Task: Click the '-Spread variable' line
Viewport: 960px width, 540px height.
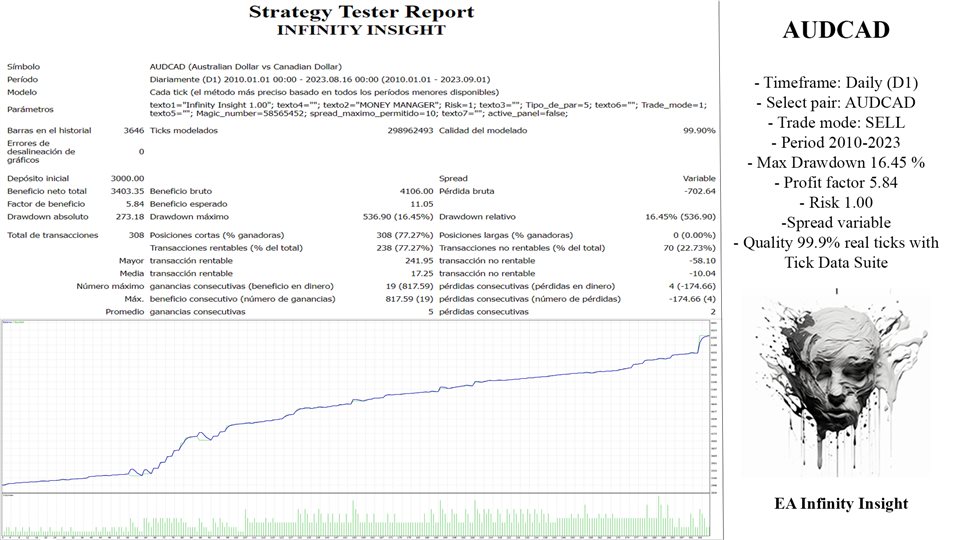Action: coord(836,222)
